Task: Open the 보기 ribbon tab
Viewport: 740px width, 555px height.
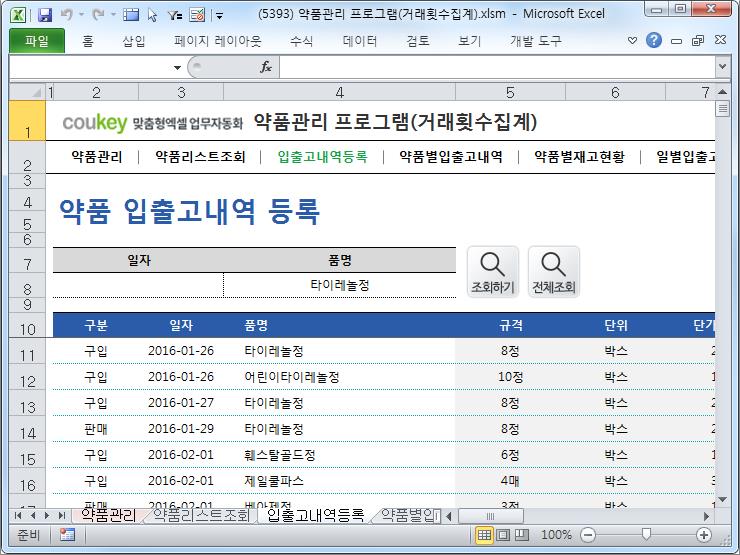Action: point(470,41)
